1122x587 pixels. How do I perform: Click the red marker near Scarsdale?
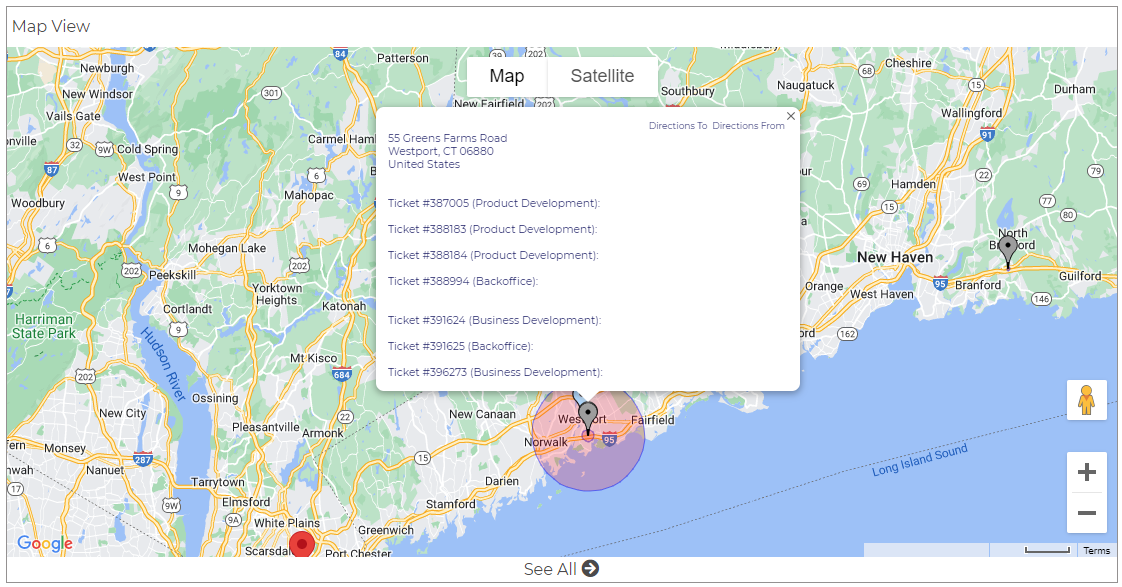coord(302,544)
